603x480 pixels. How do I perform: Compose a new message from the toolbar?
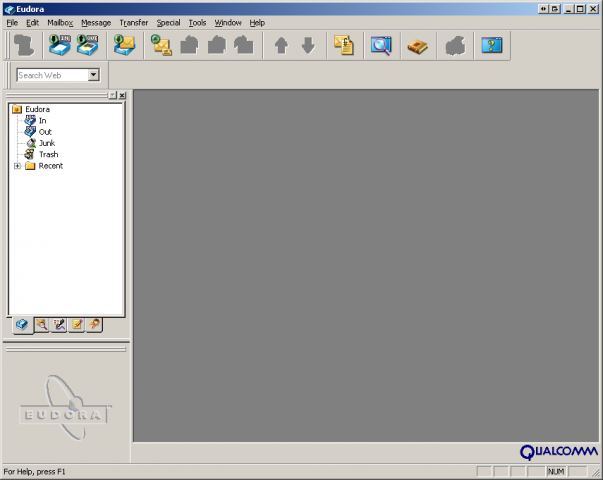click(162, 45)
